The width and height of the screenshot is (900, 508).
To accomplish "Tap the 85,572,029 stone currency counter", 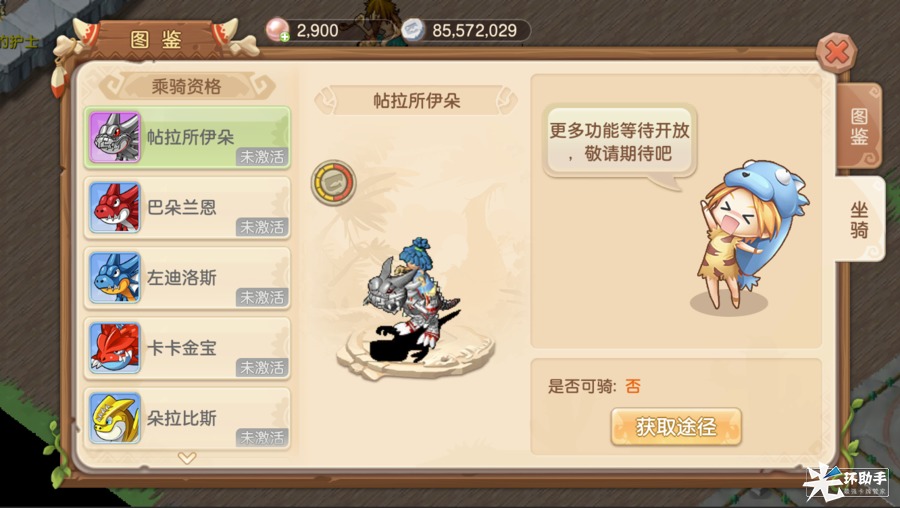I will (x=474, y=30).
